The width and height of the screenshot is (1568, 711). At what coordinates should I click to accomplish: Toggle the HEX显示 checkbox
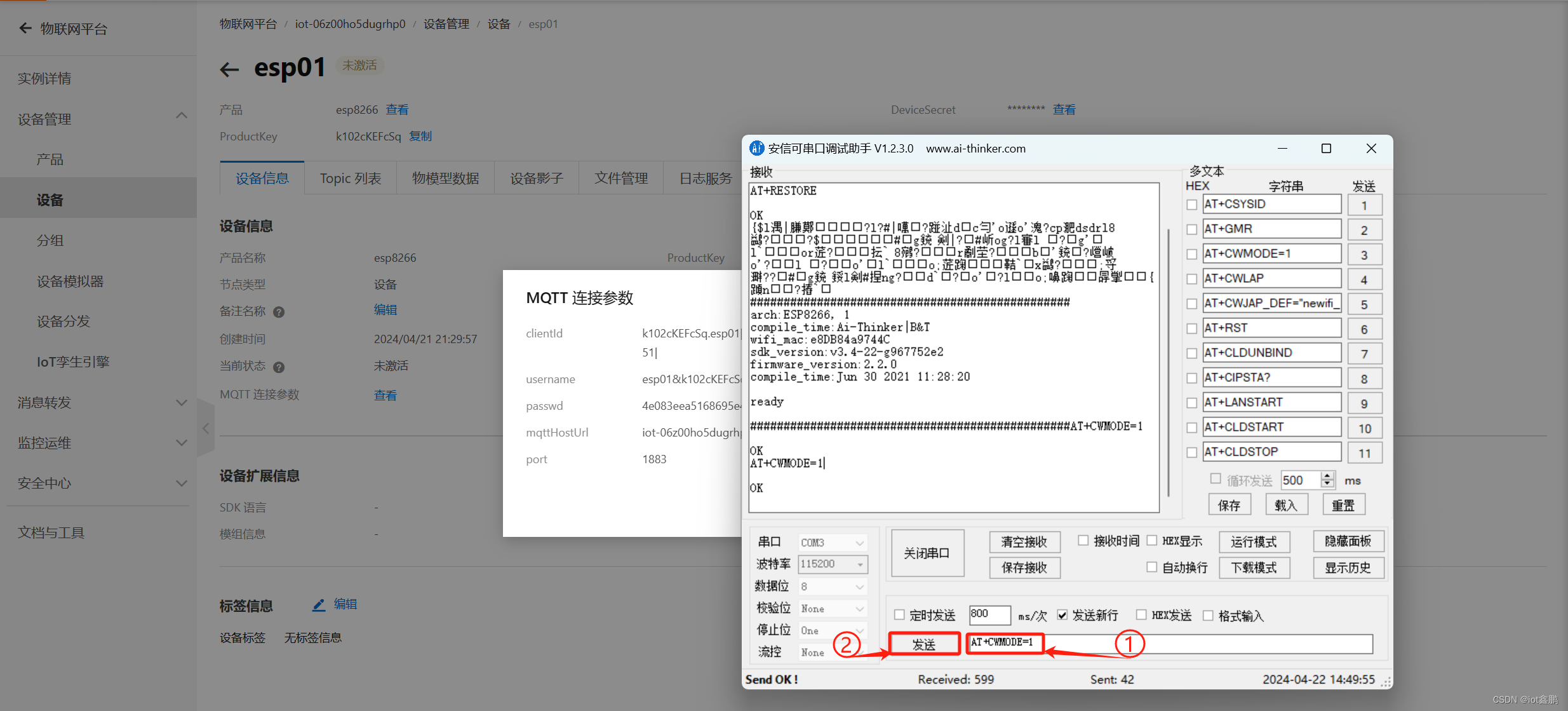tap(1152, 540)
